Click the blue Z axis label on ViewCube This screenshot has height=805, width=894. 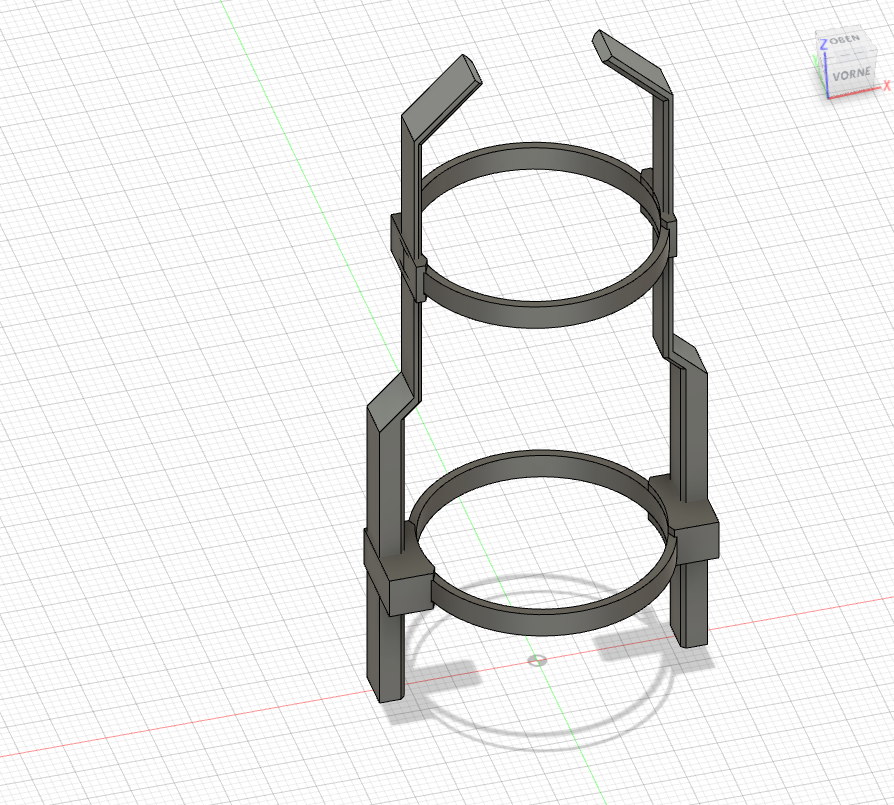(823, 43)
